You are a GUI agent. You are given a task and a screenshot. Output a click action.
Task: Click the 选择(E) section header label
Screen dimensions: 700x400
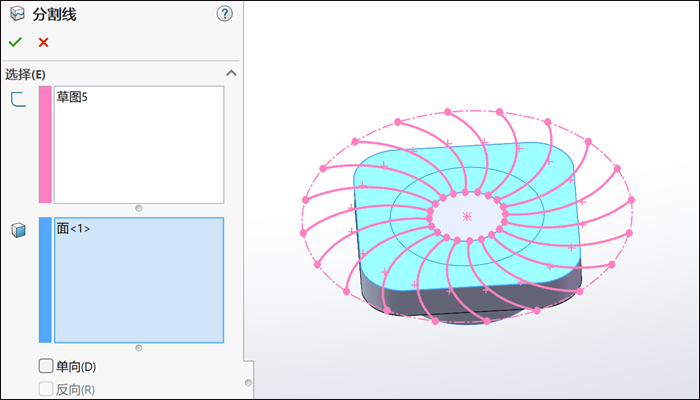pos(26,74)
